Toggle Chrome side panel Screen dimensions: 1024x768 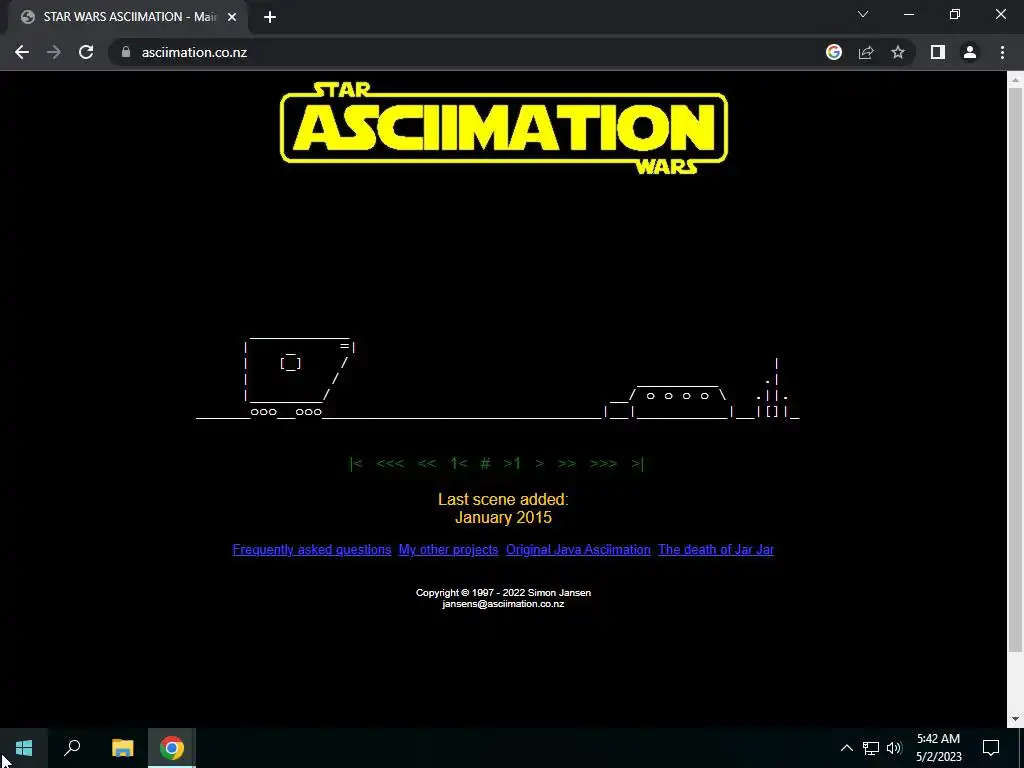click(x=938, y=52)
